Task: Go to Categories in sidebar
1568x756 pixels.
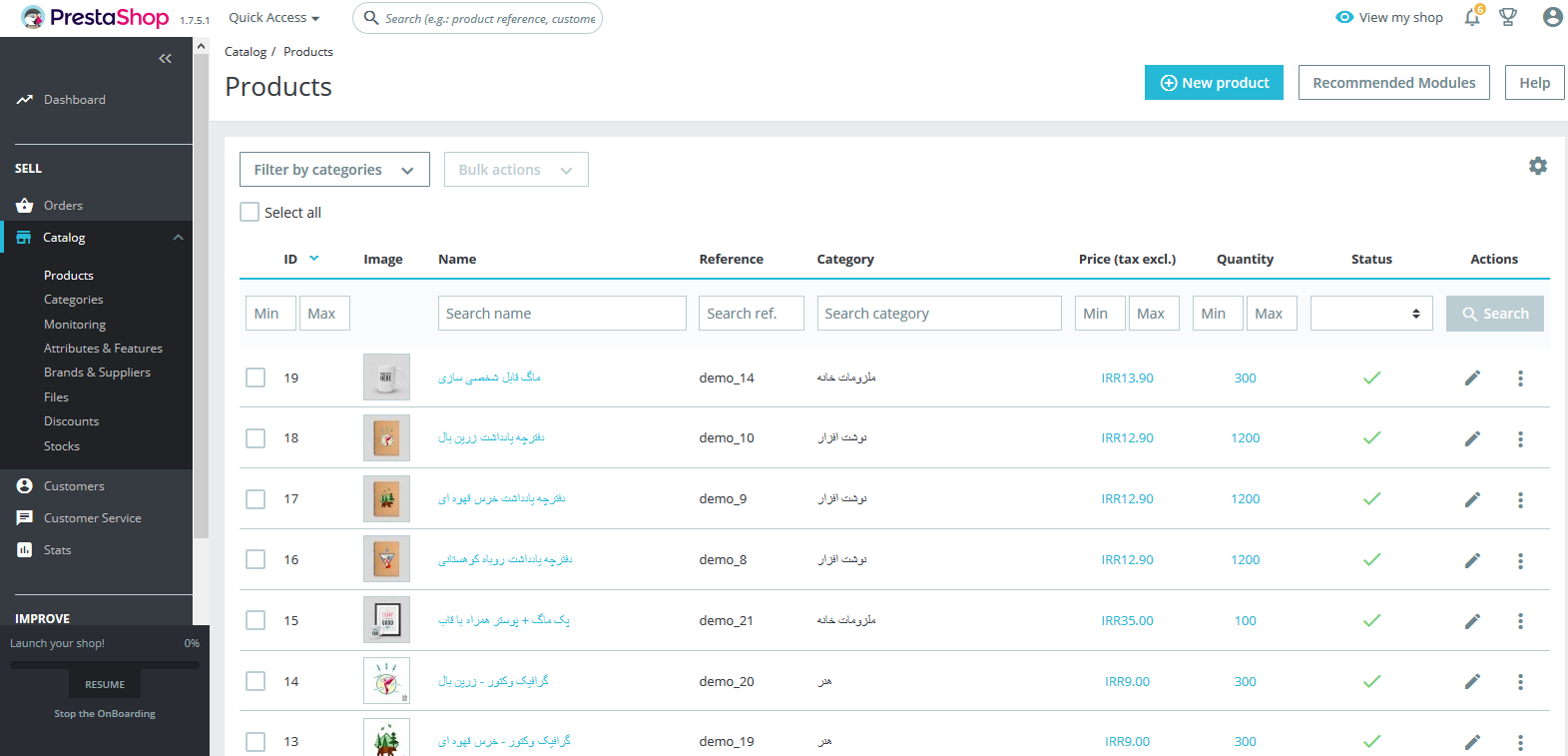Action: point(74,300)
